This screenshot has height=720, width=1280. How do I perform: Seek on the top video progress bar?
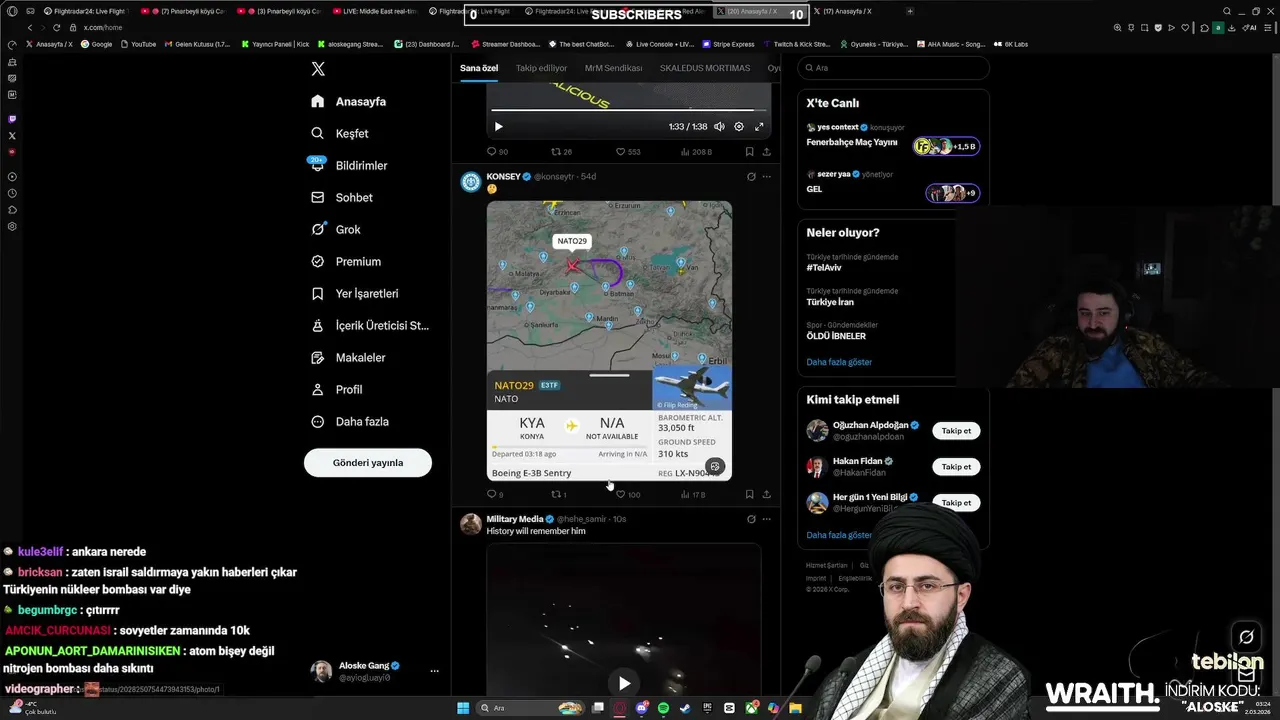(629, 110)
